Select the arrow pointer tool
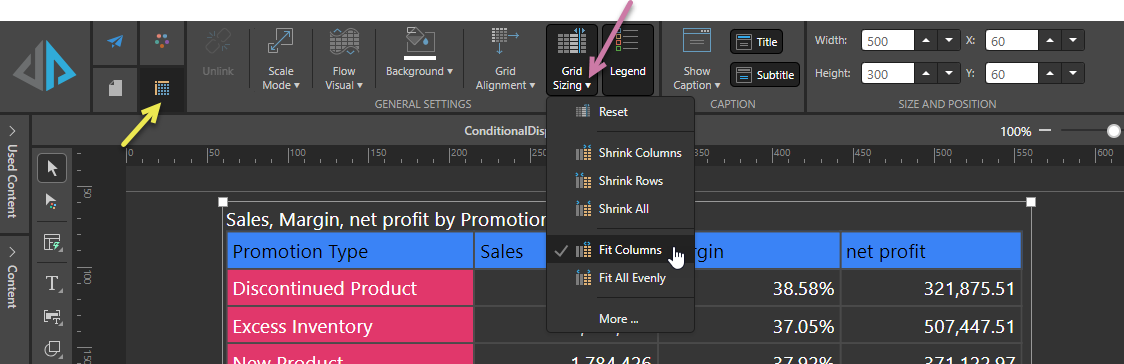This screenshot has height=364, width=1124. point(52,168)
